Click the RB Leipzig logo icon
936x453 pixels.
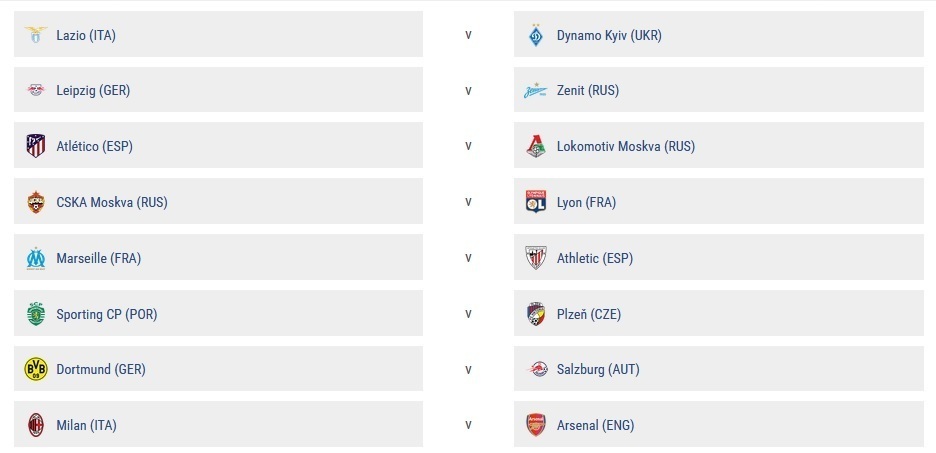(36, 90)
